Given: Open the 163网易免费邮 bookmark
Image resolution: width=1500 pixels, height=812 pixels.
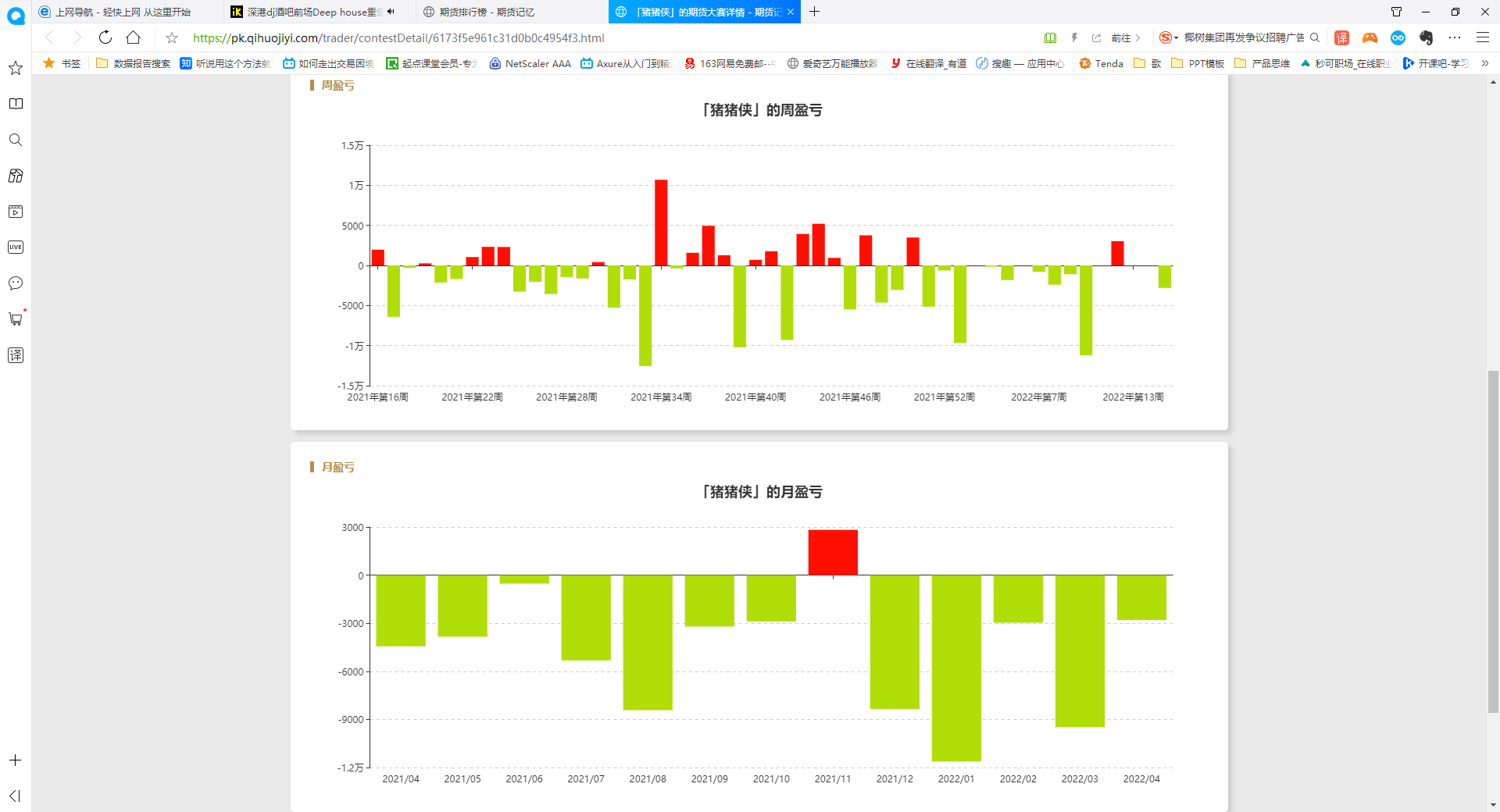Looking at the screenshot, I should (730, 63).
